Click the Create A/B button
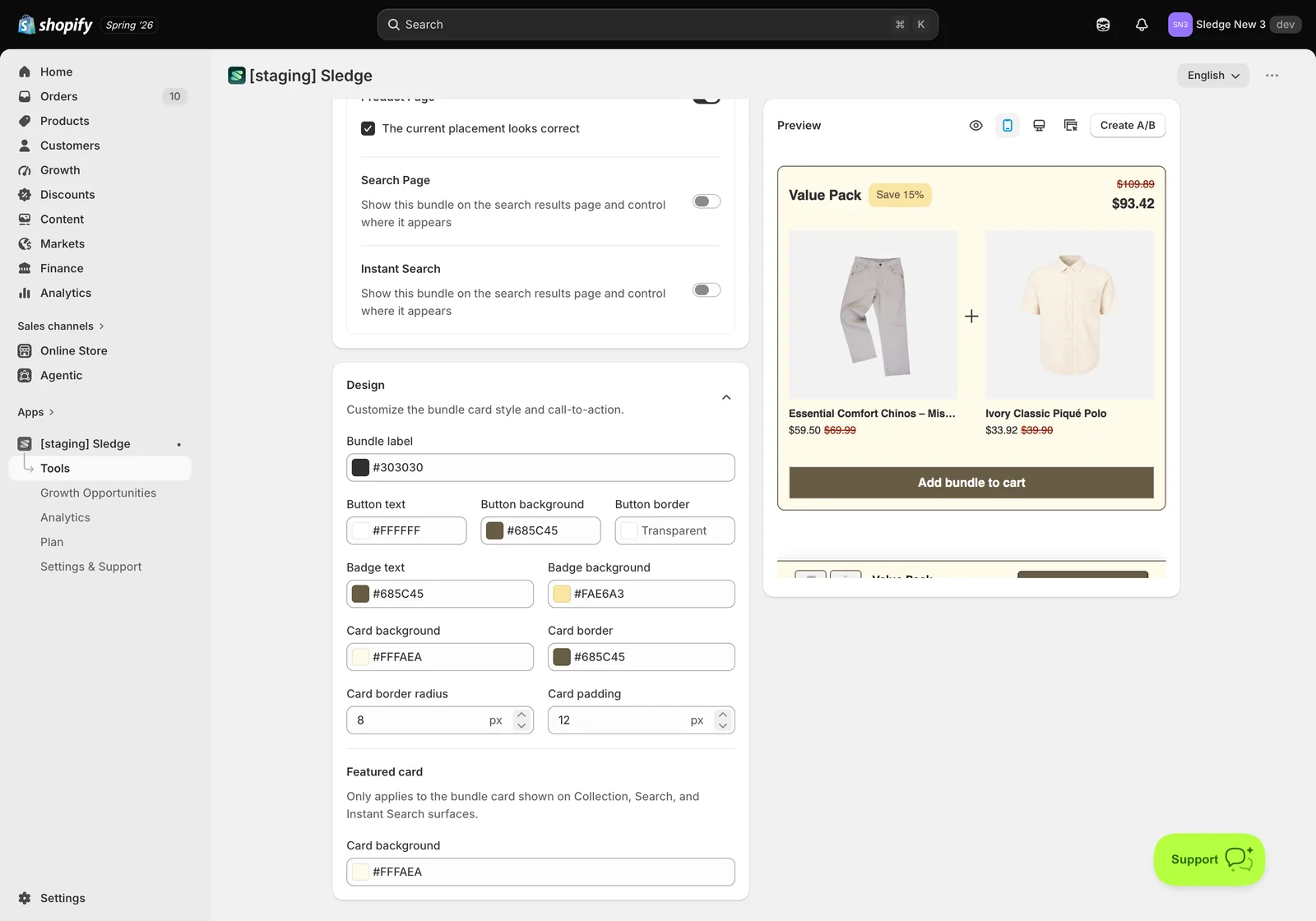The image size is (1316, 921). (1128, 125)
